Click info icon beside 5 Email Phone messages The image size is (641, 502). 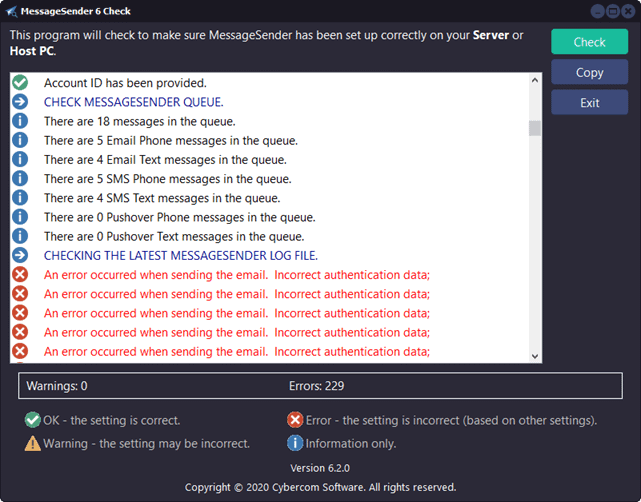20,140
